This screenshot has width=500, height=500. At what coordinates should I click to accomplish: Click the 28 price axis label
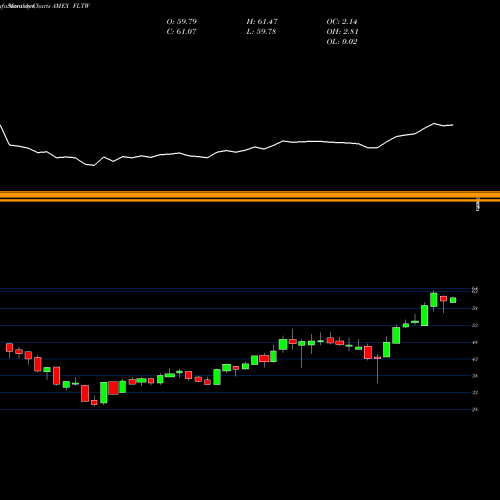475,410
